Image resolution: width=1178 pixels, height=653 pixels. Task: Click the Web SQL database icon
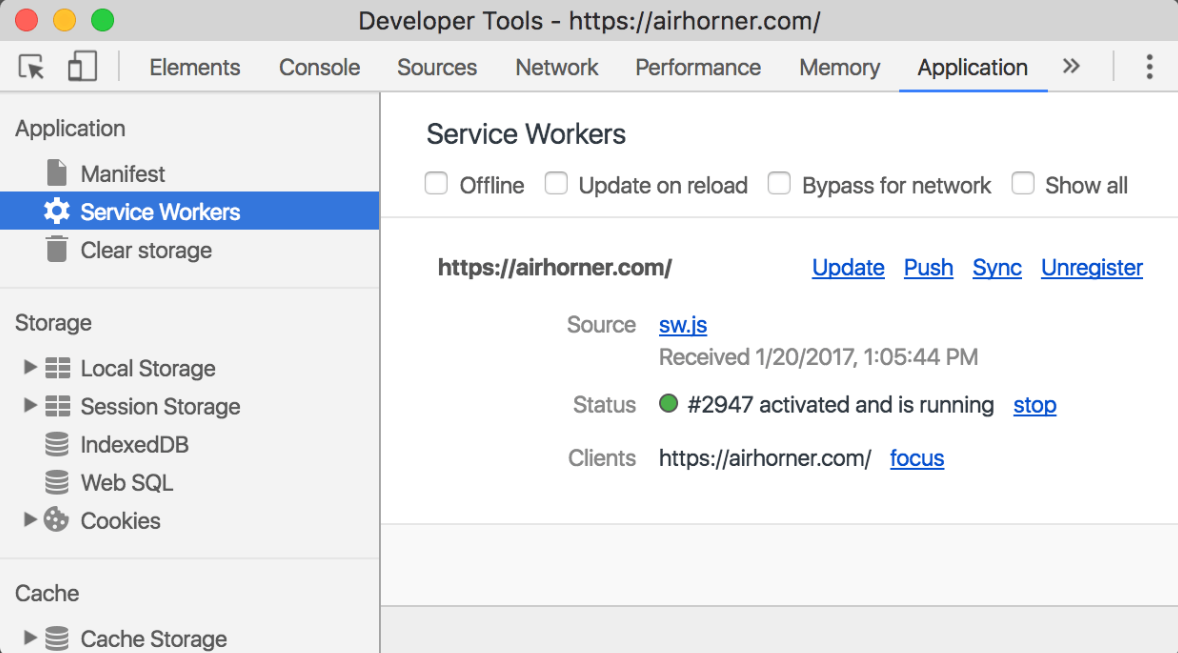(x=56, y=482)
